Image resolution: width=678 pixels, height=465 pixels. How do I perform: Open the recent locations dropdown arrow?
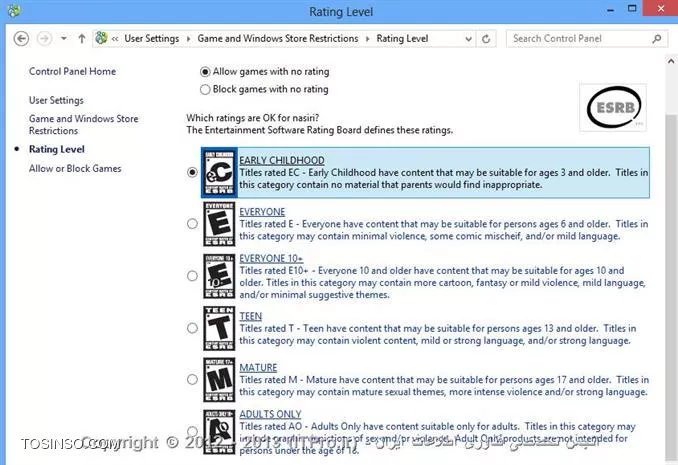(64, 38)
